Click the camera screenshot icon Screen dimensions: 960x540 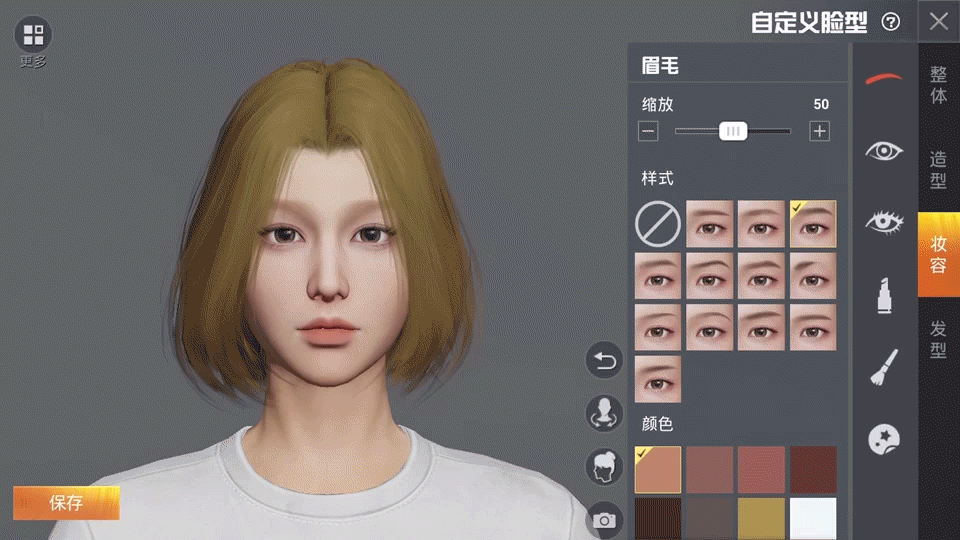pyautogui.click(x=604, y=519)
